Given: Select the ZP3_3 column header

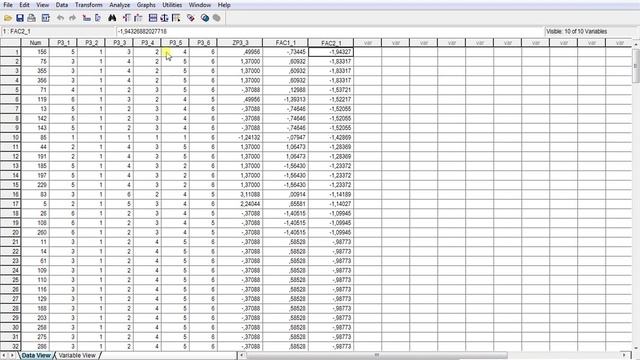Looking at the screenshot, I should pos(240,42).
